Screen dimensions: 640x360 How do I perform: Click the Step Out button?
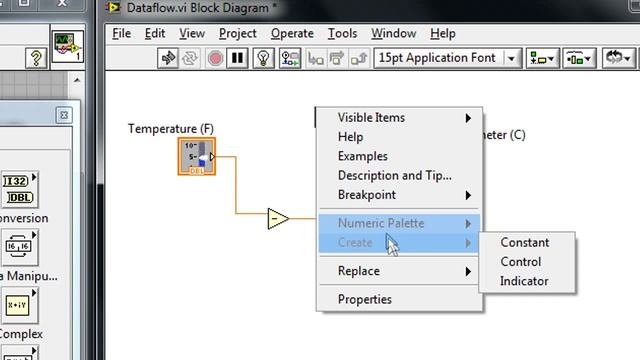pyautogui.click(x=359, y=59)
